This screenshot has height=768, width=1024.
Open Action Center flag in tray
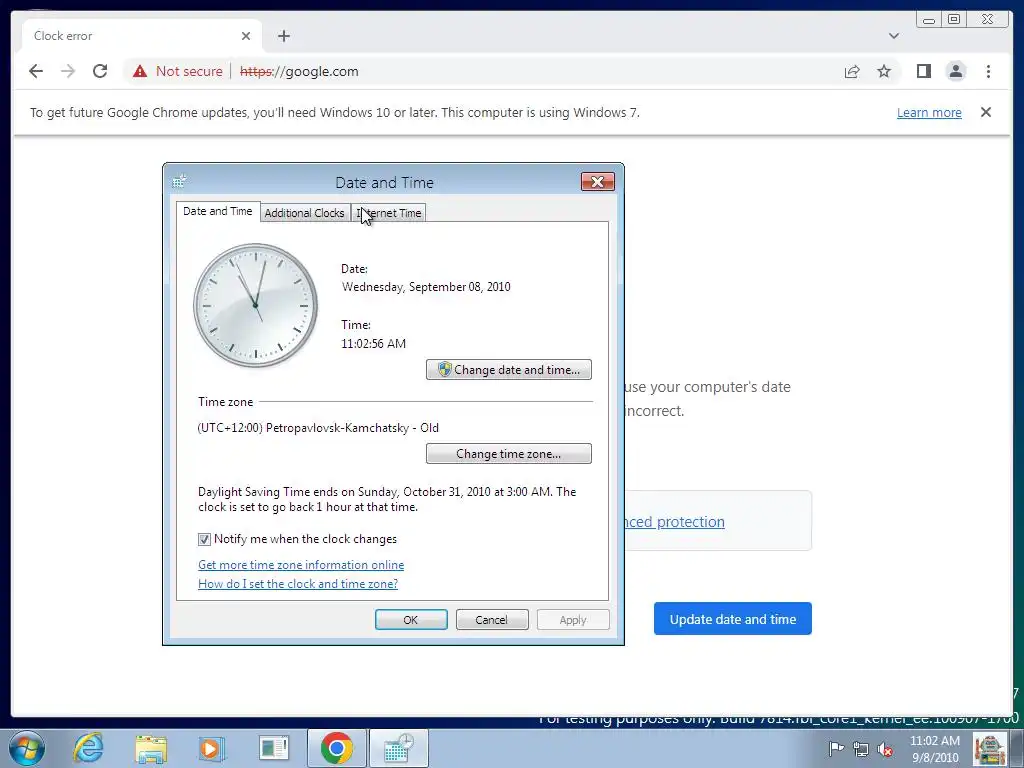pos(836,749)
